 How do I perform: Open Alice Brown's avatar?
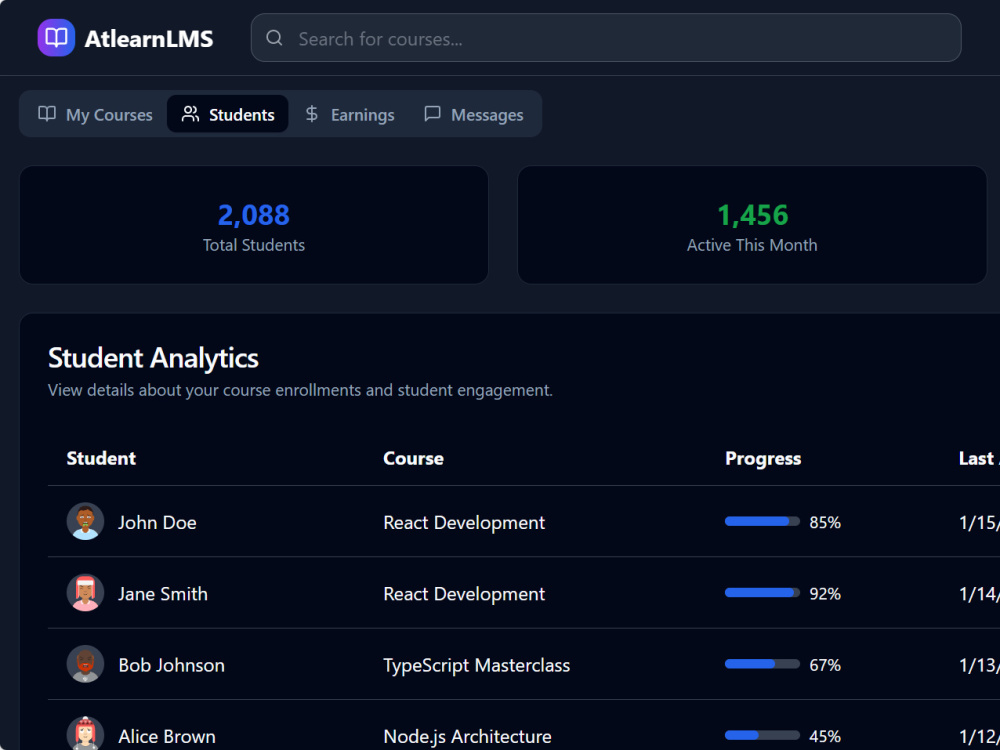tap(85, 733)
